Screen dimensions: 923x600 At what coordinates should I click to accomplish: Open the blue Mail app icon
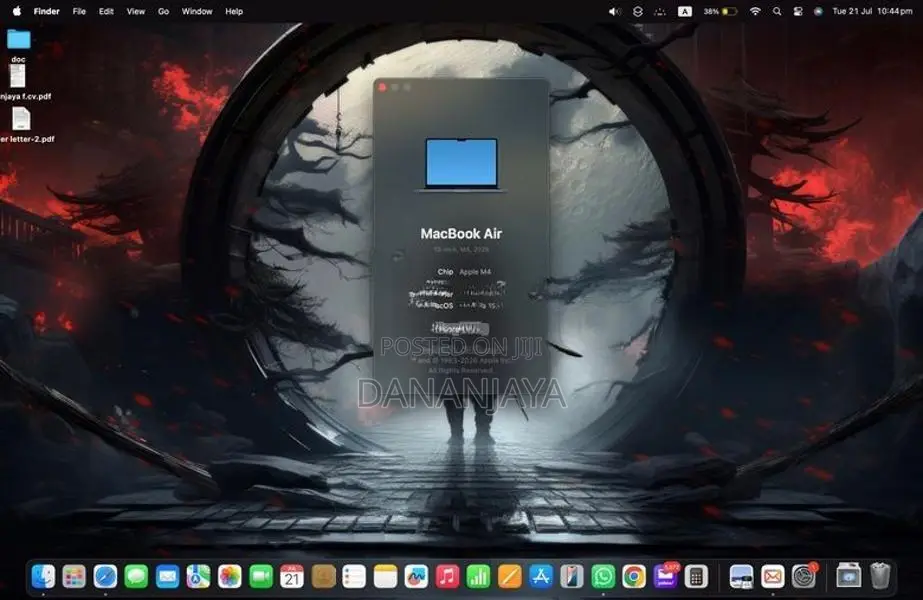[x=167, y=576]
